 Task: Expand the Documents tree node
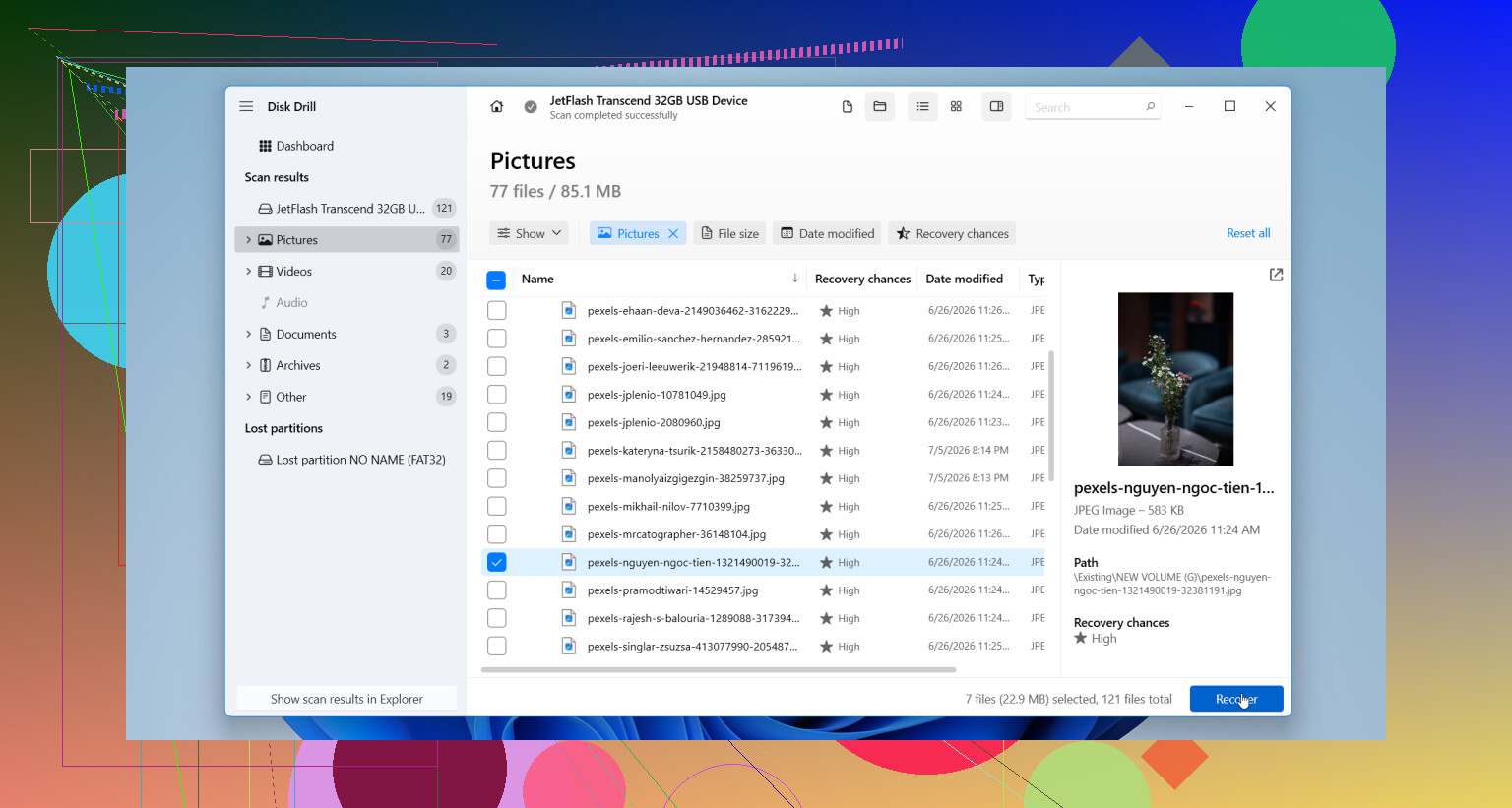pyautogui.click(x=248, y=335)
